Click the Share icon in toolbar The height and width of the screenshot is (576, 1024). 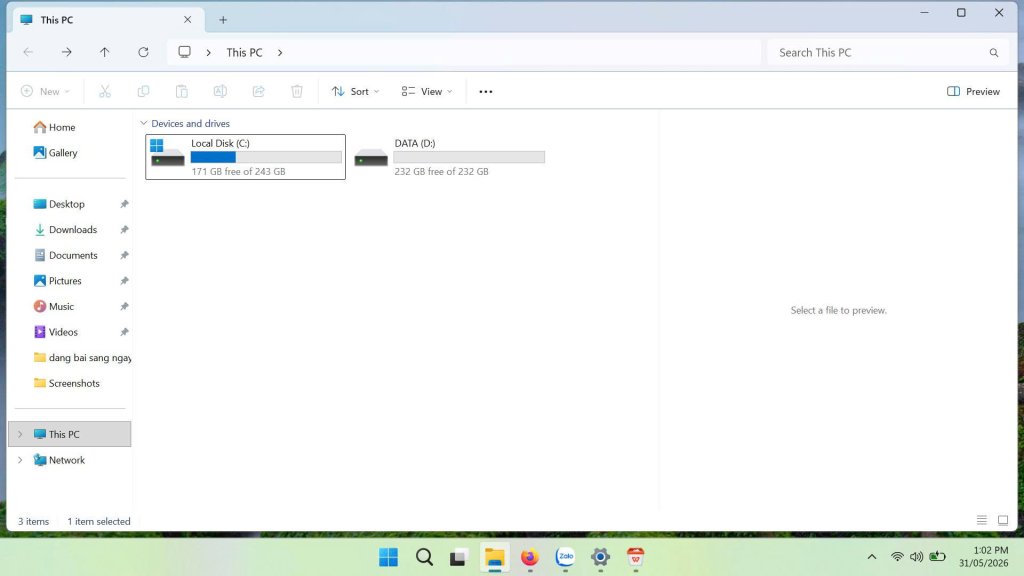coord(259,91)
